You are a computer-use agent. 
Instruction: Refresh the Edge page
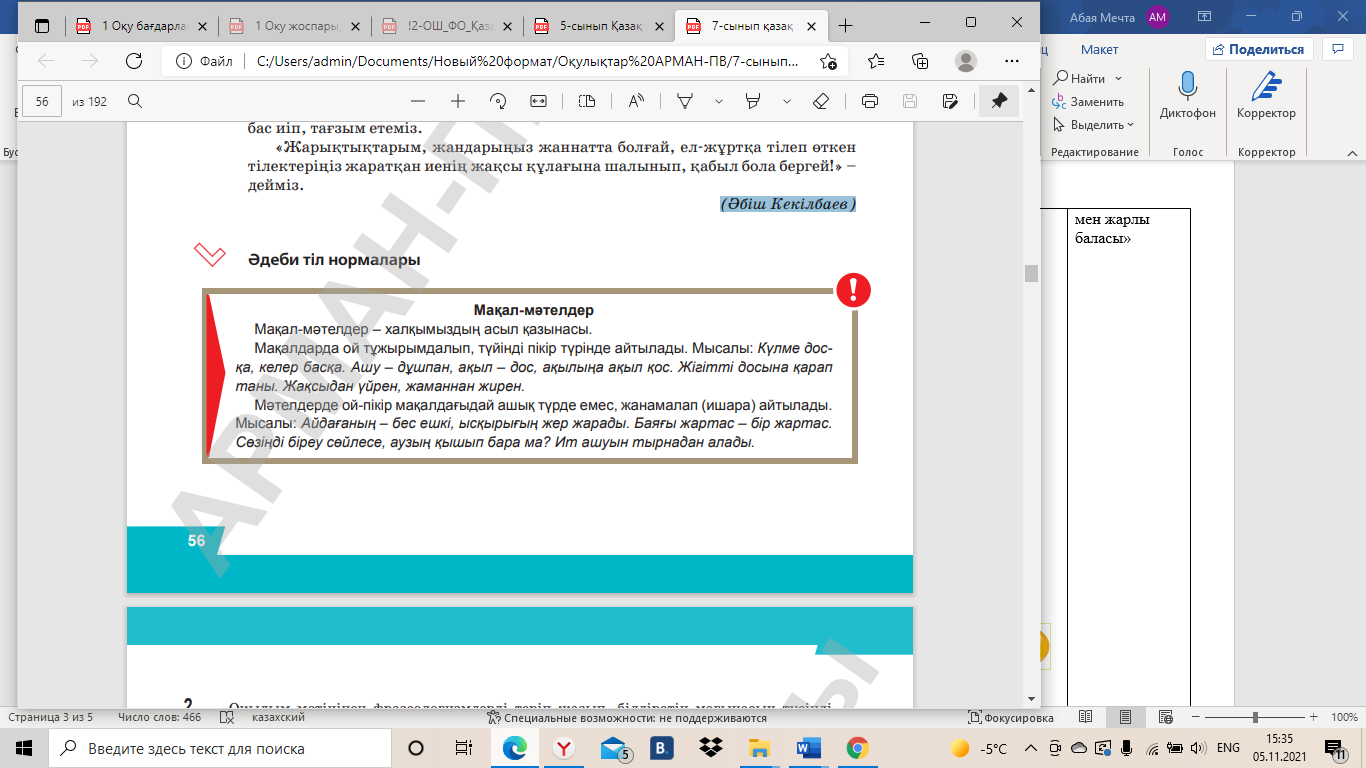click(134, 61)
